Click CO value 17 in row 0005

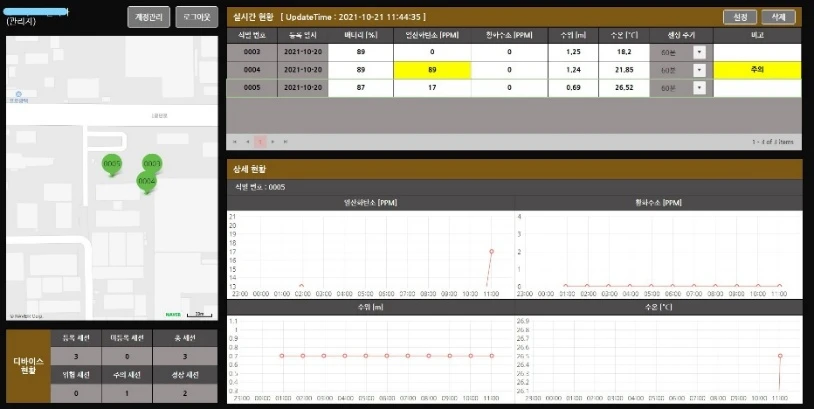tap(432, 88)
